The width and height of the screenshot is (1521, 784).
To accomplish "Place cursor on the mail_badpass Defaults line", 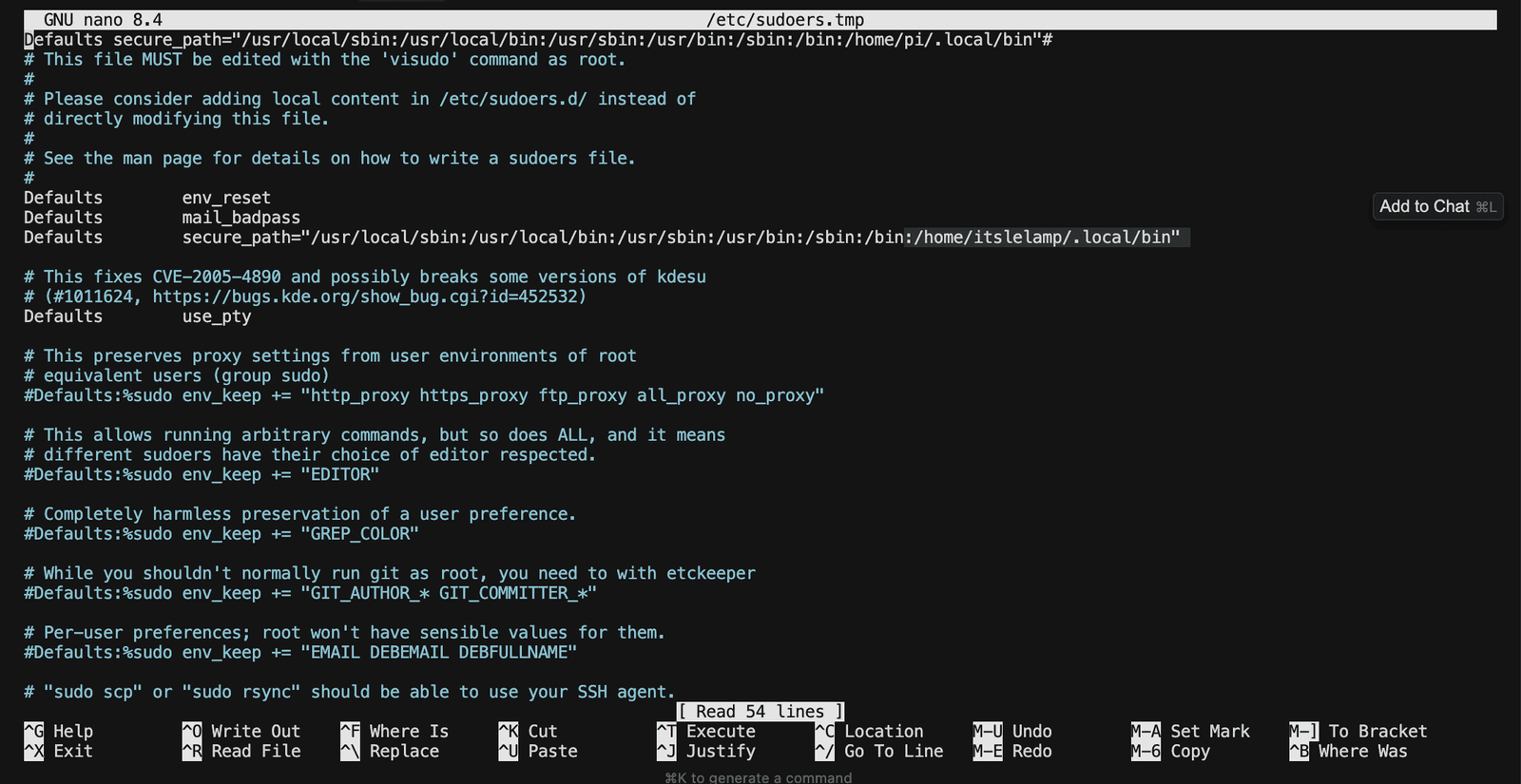I will (x=162, y=218).
